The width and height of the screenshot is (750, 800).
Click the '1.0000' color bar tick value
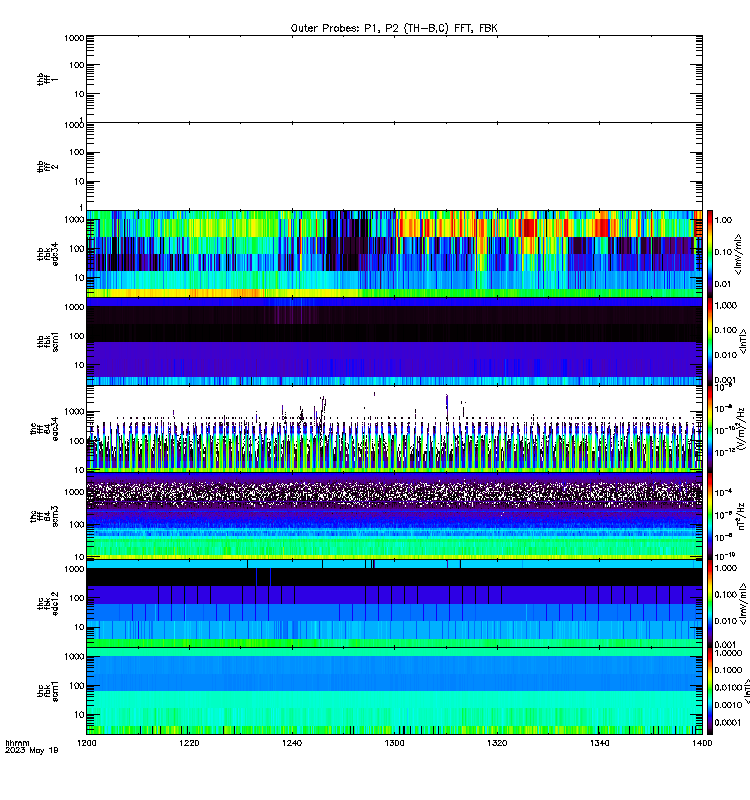pyautogui.click(x=728, y=653)
